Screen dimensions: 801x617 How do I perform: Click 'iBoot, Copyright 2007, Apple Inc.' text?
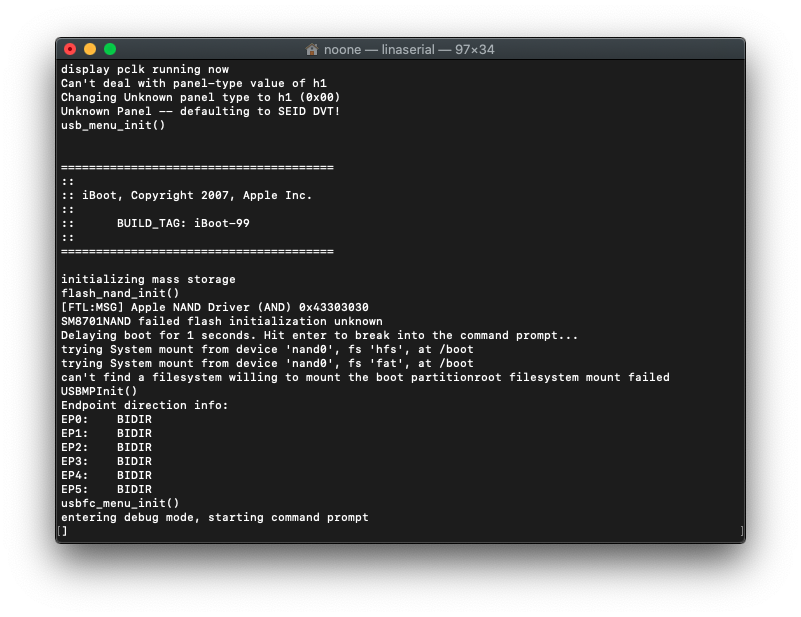pyautogui.click(x=197, y=195)
